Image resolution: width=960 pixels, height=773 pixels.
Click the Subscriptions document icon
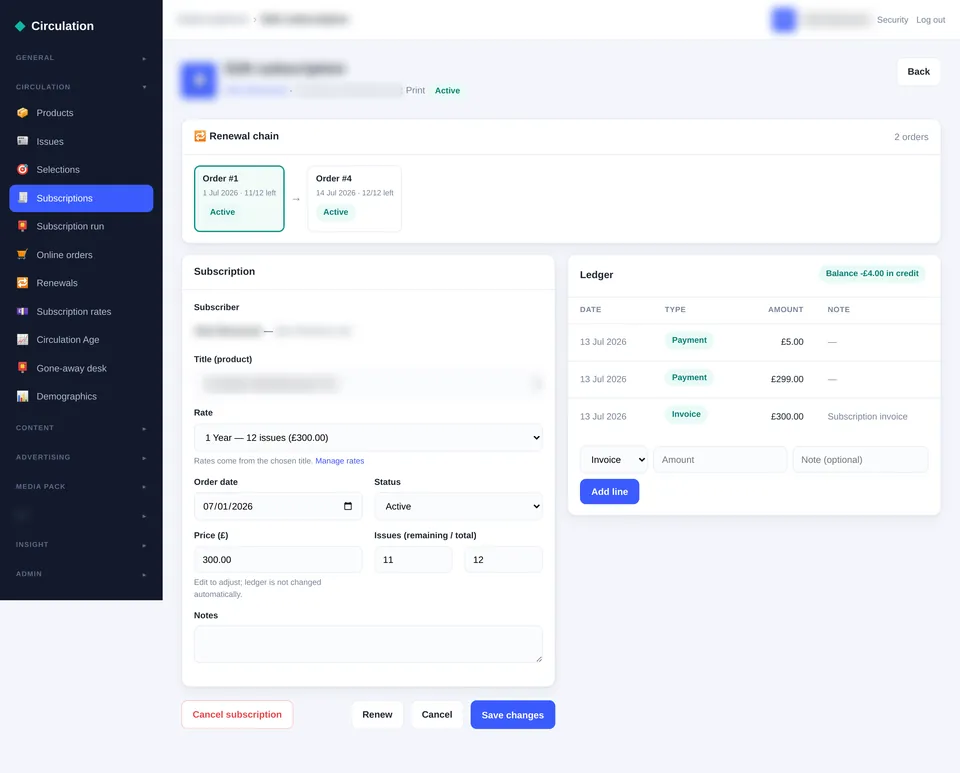pos(23,198)
